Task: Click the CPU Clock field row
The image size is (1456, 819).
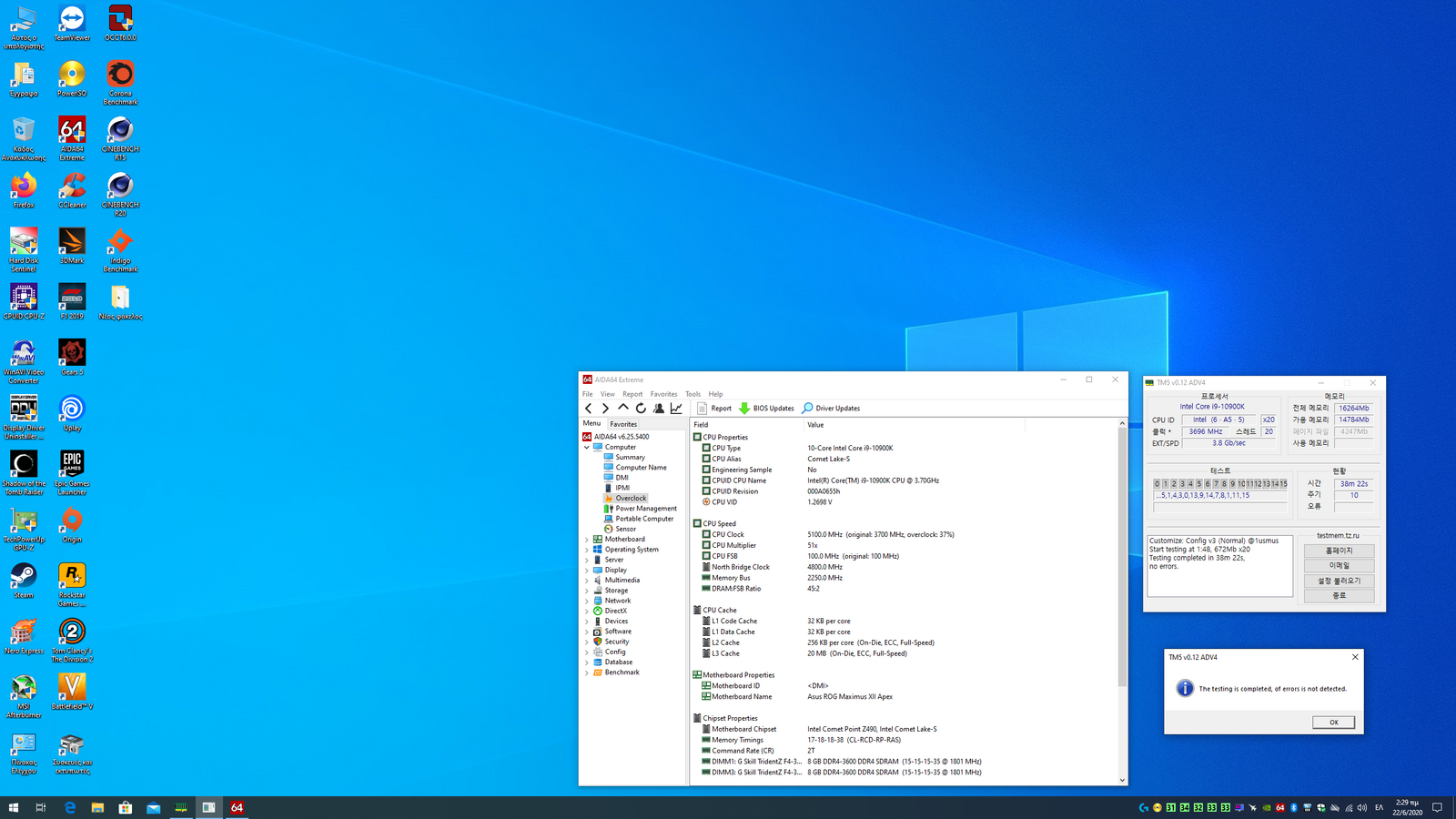Action: (905, 535)
